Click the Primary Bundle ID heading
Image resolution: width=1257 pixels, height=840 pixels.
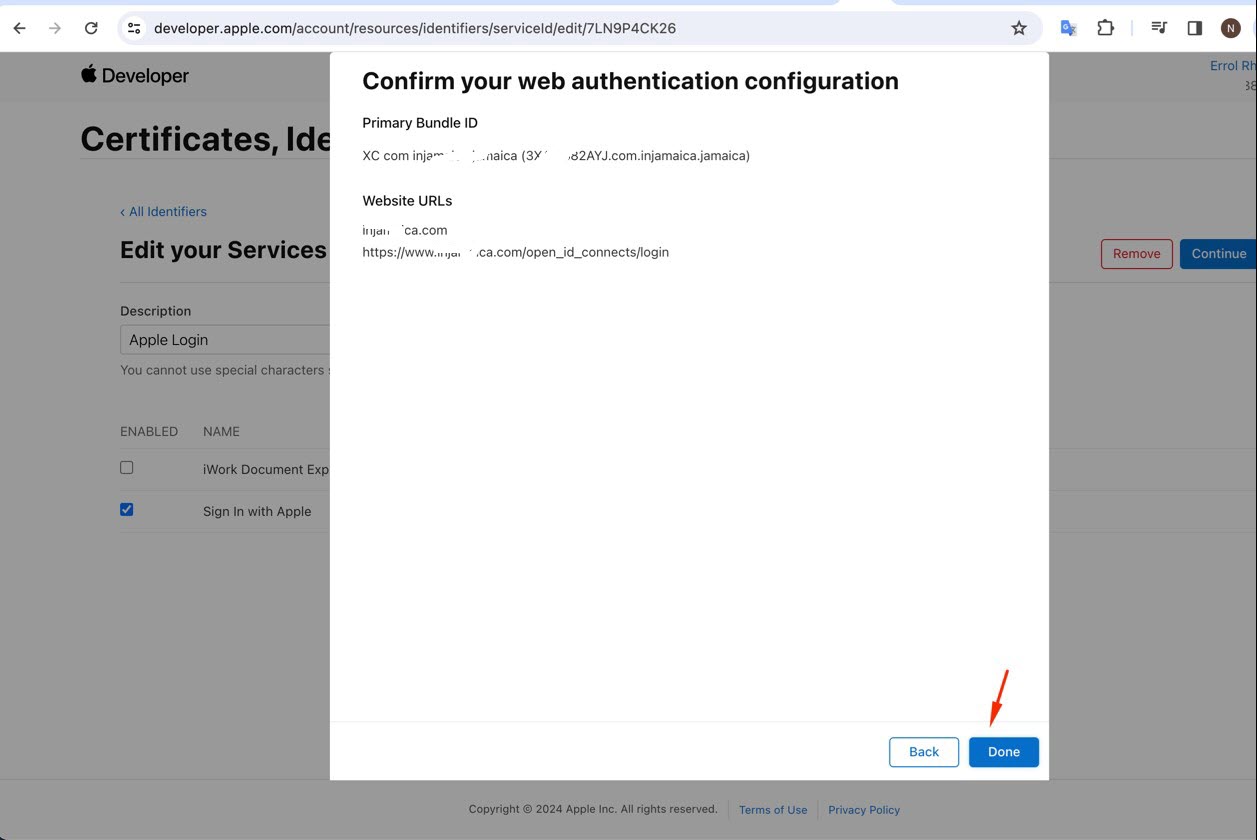(x=420, y=123)
